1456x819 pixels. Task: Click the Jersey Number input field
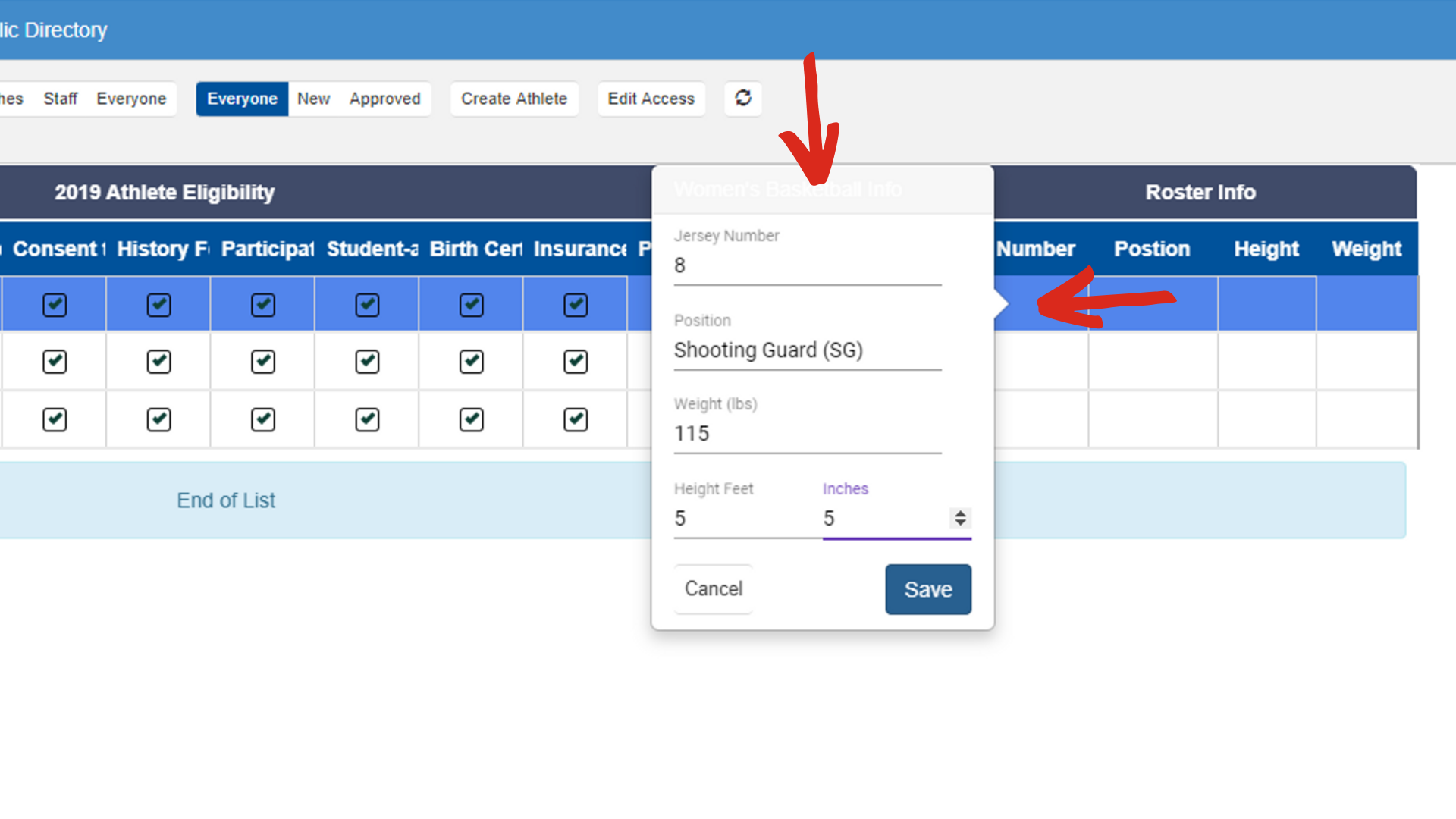coord(807,265)
